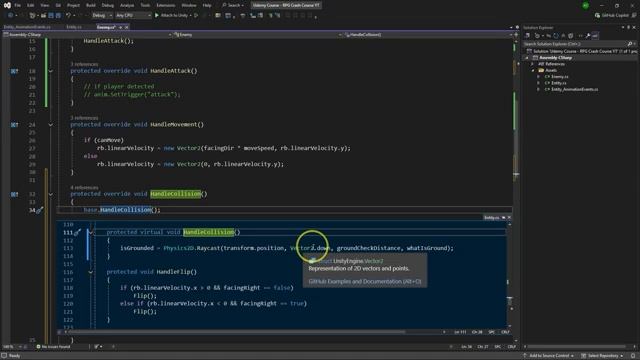
Task: Expand the References node
Action: pos(532,64)
